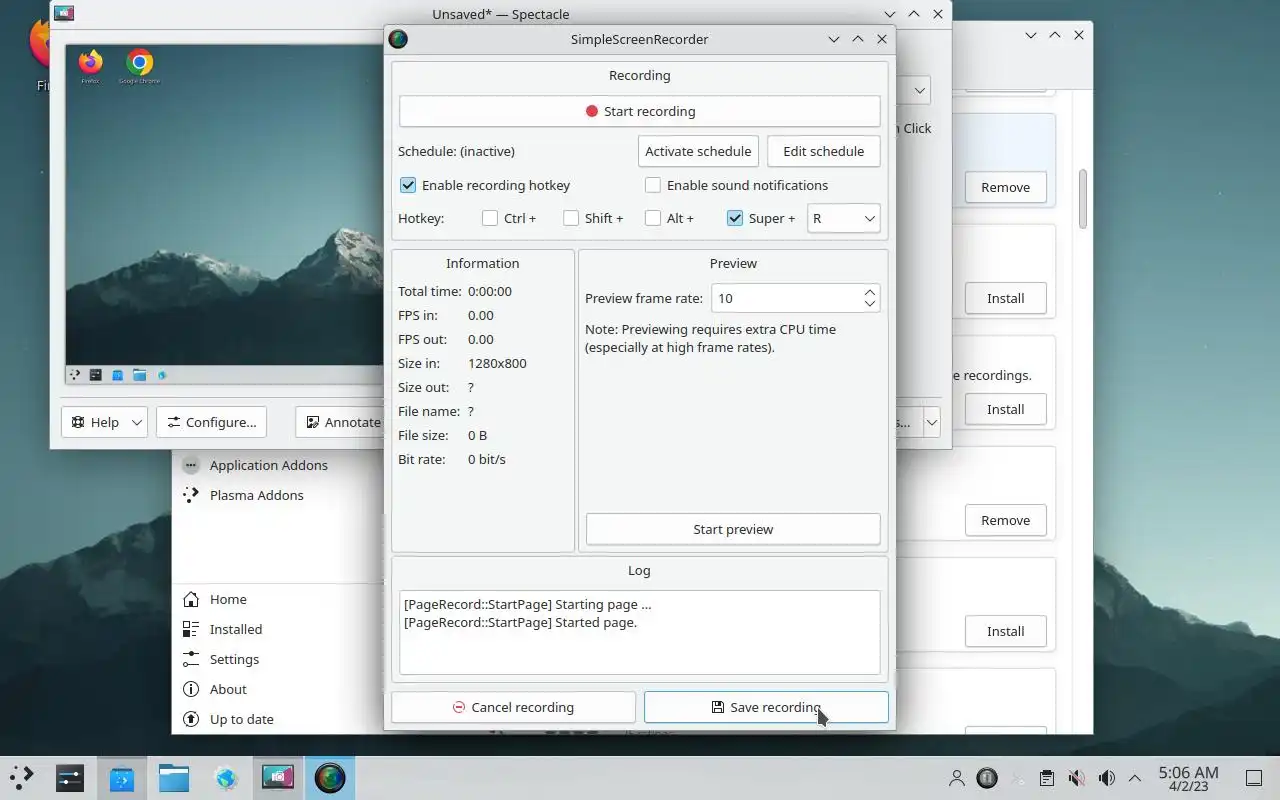Click the Start recording button

pyautogui.click(x=639, y=111)
